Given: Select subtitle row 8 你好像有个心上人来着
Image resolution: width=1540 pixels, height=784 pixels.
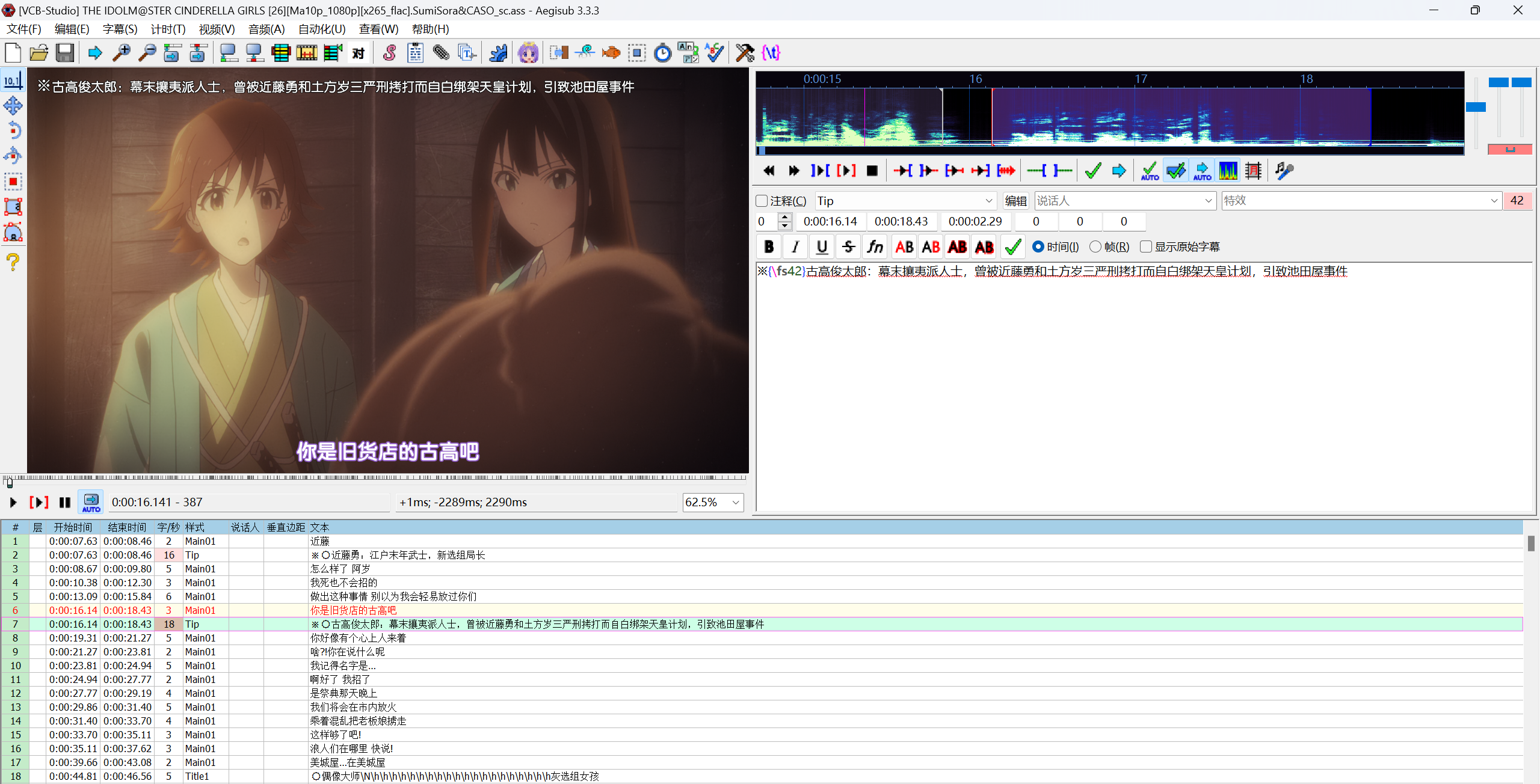Looking at the screenshot, I should click(x=762, y=638).
